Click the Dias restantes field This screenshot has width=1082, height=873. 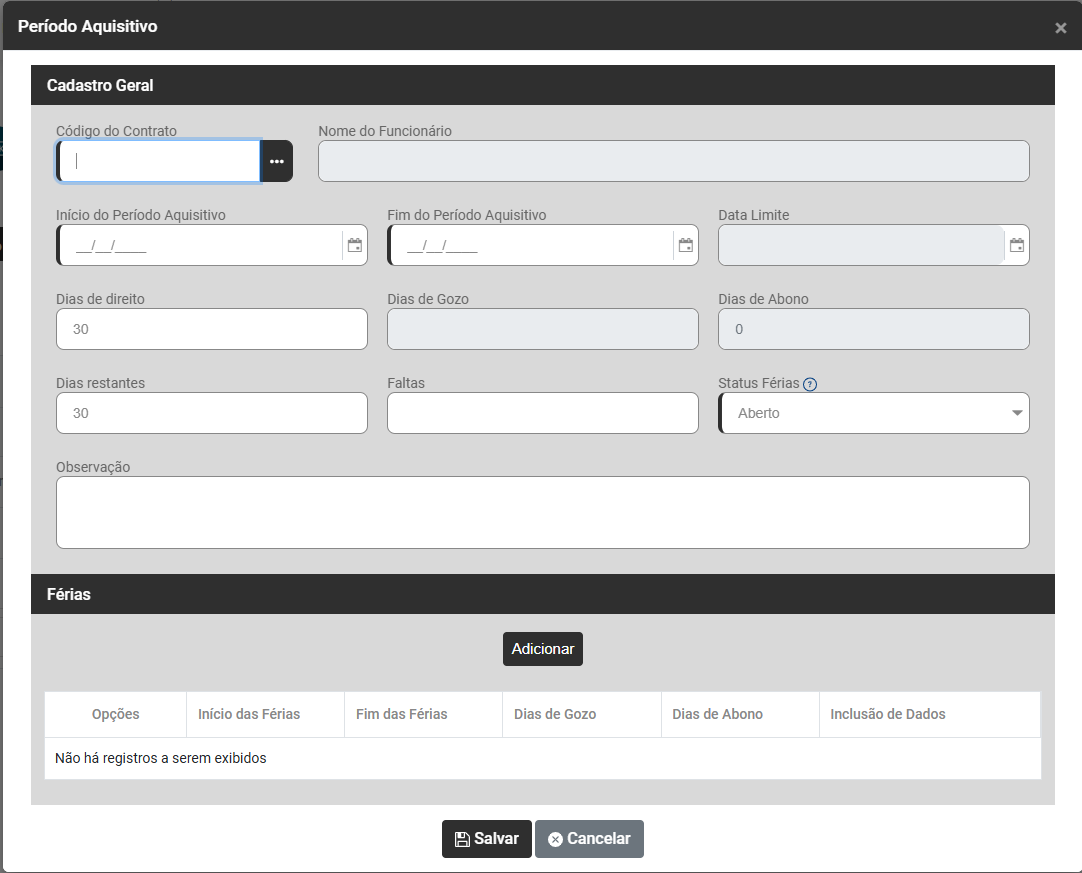(212, 413)
